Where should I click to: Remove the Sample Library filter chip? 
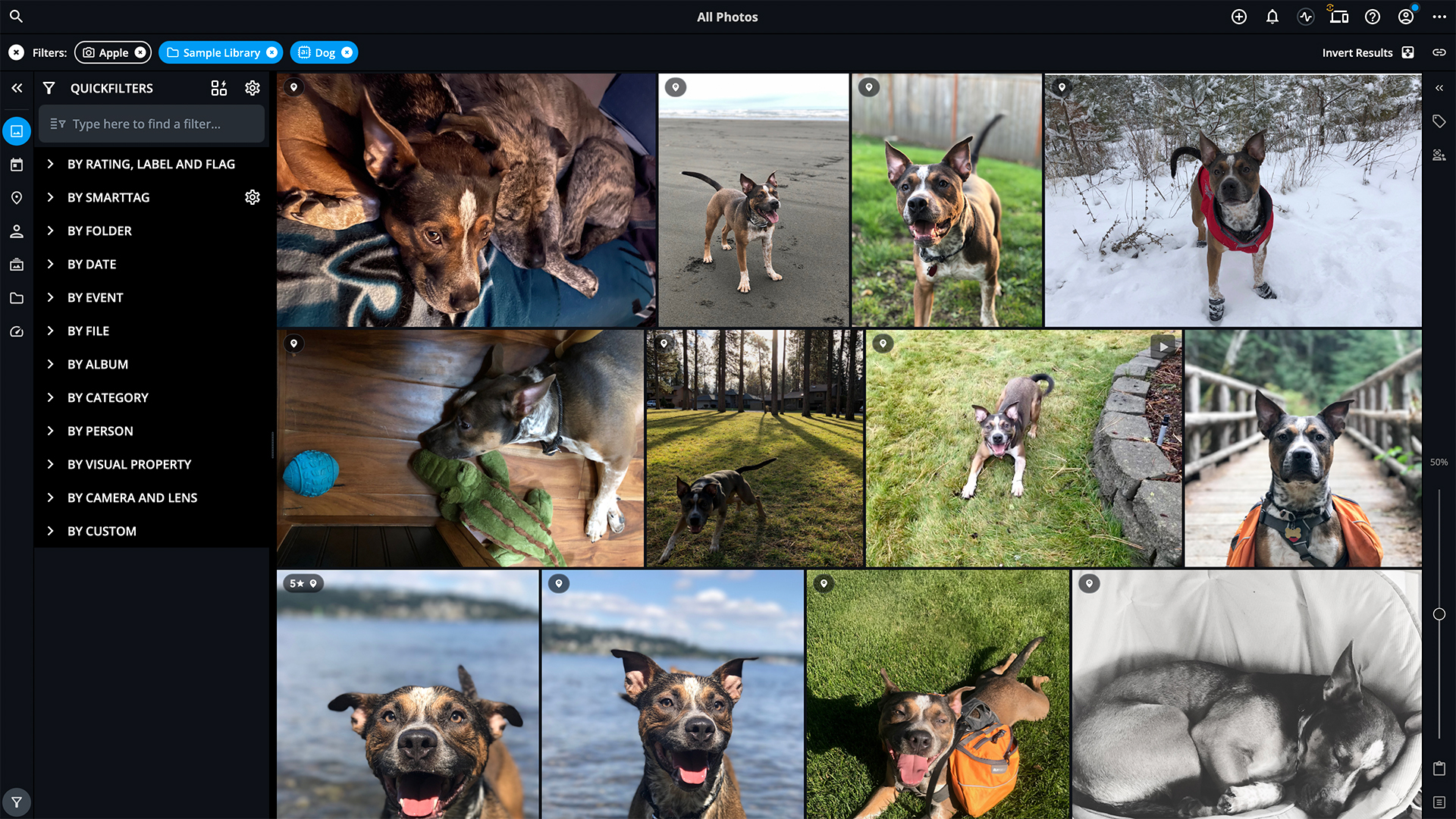click(x=271, y=52)
